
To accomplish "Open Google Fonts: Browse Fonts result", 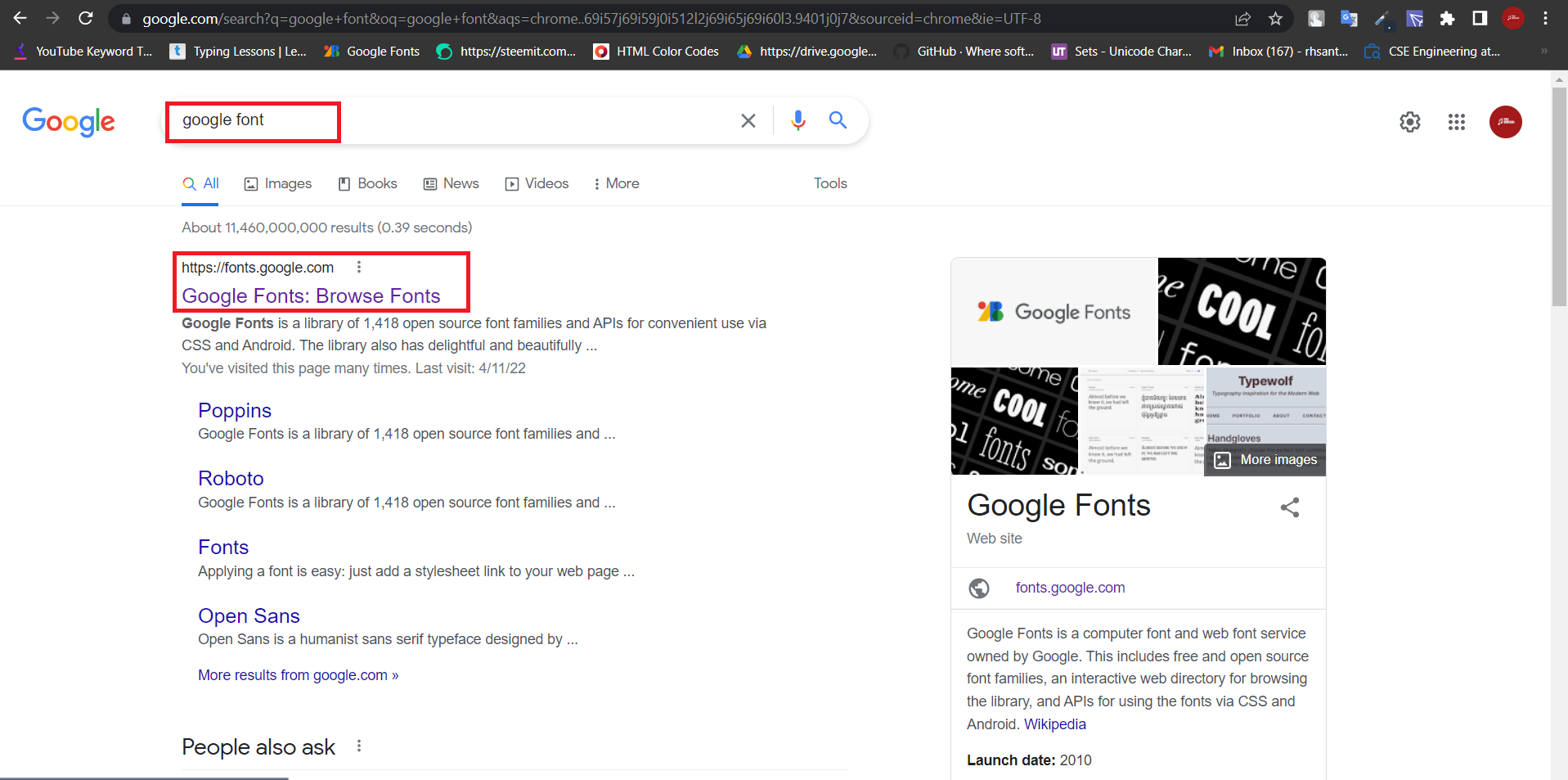I will click(x=311, y=296).
